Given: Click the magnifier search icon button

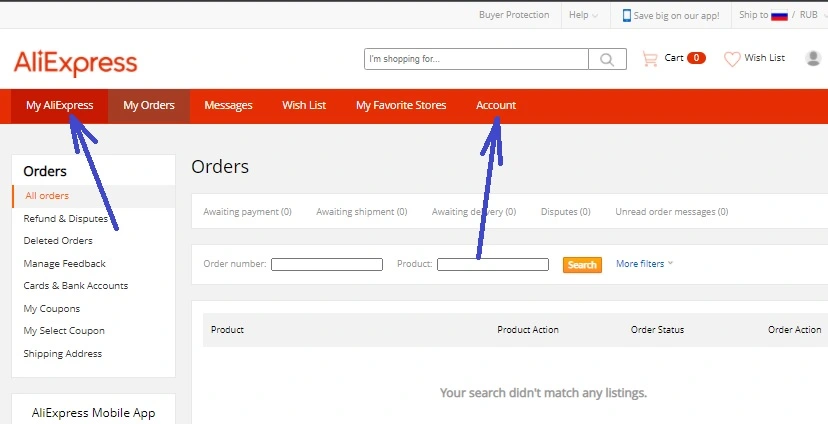Looking at the screenshot, I should 607,59.
